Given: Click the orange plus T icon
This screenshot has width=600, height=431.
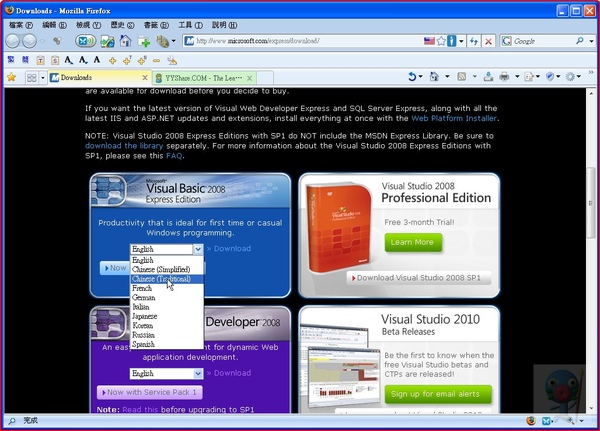Looking at the screenshot, I should pos(127,60).
